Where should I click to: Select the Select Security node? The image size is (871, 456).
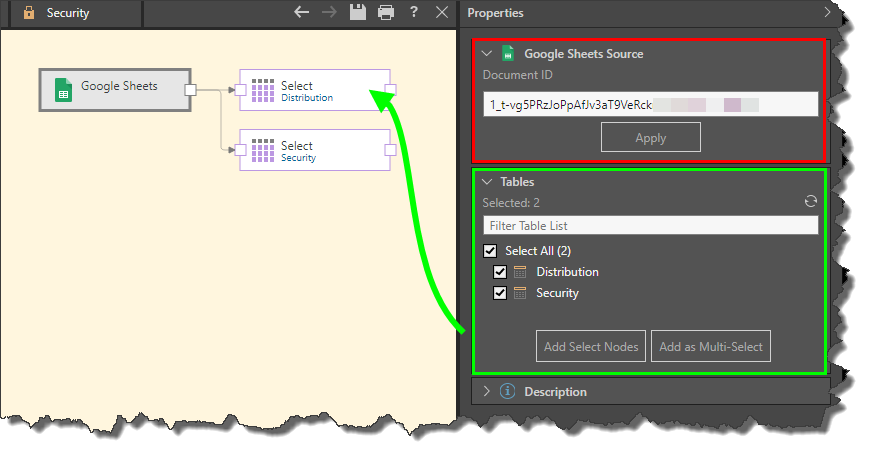click(x=314, y=151)
